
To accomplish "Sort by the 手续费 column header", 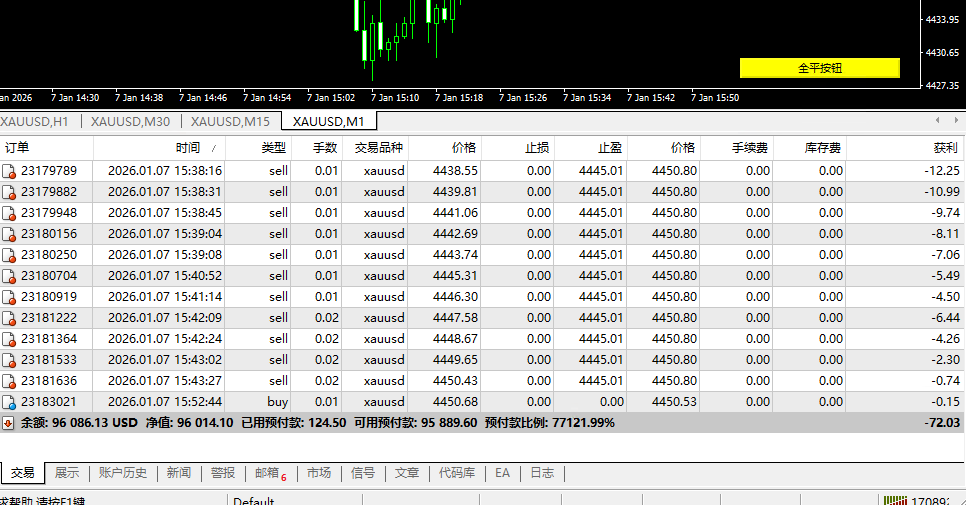I will point(737,148).
